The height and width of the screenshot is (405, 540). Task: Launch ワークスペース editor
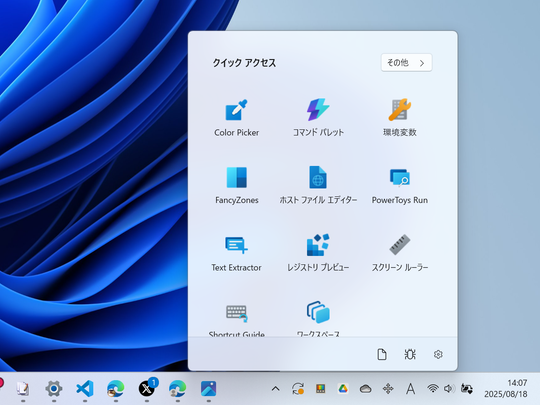click(318, 319)
